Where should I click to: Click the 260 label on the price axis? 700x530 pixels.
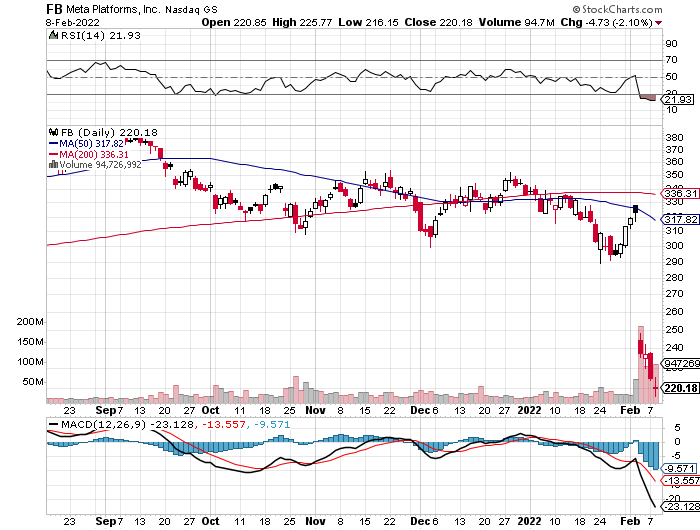[674, 311]
